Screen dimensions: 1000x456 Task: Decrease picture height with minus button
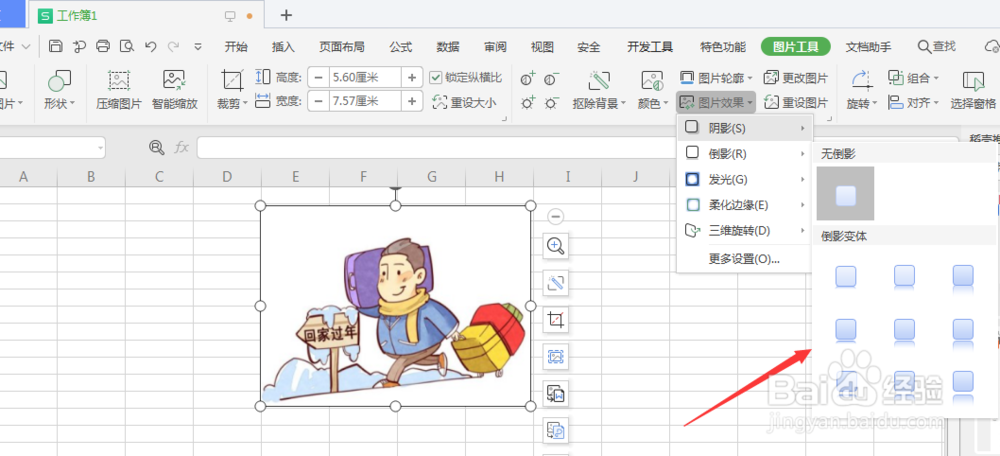click(319, 78)
